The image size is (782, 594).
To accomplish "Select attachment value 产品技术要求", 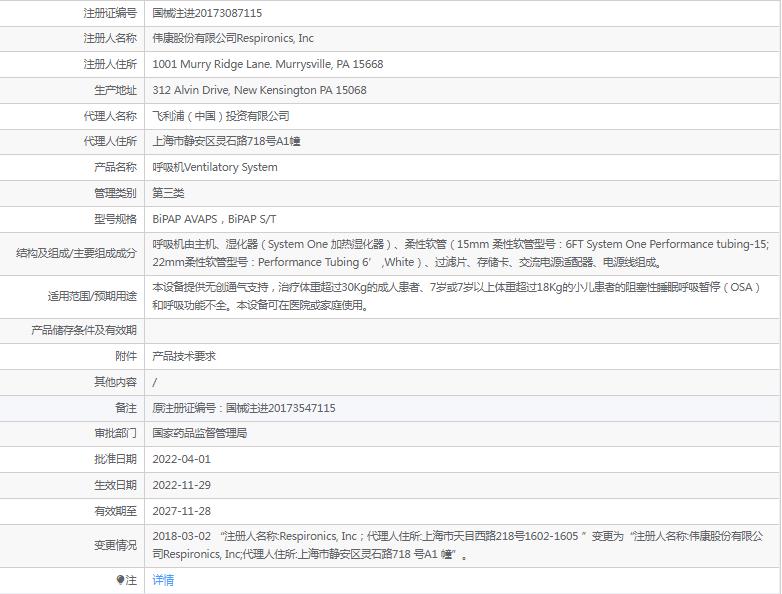I will [x=184, y=356].
